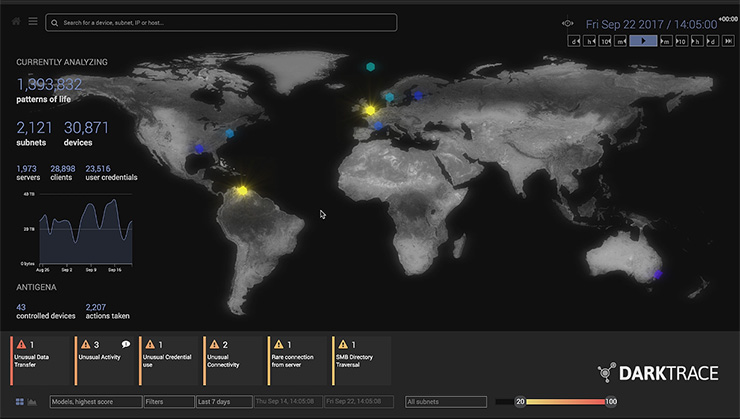Step back one day in timeline
This screenshot has height=419, width=740.
click(x=575, y=41)
